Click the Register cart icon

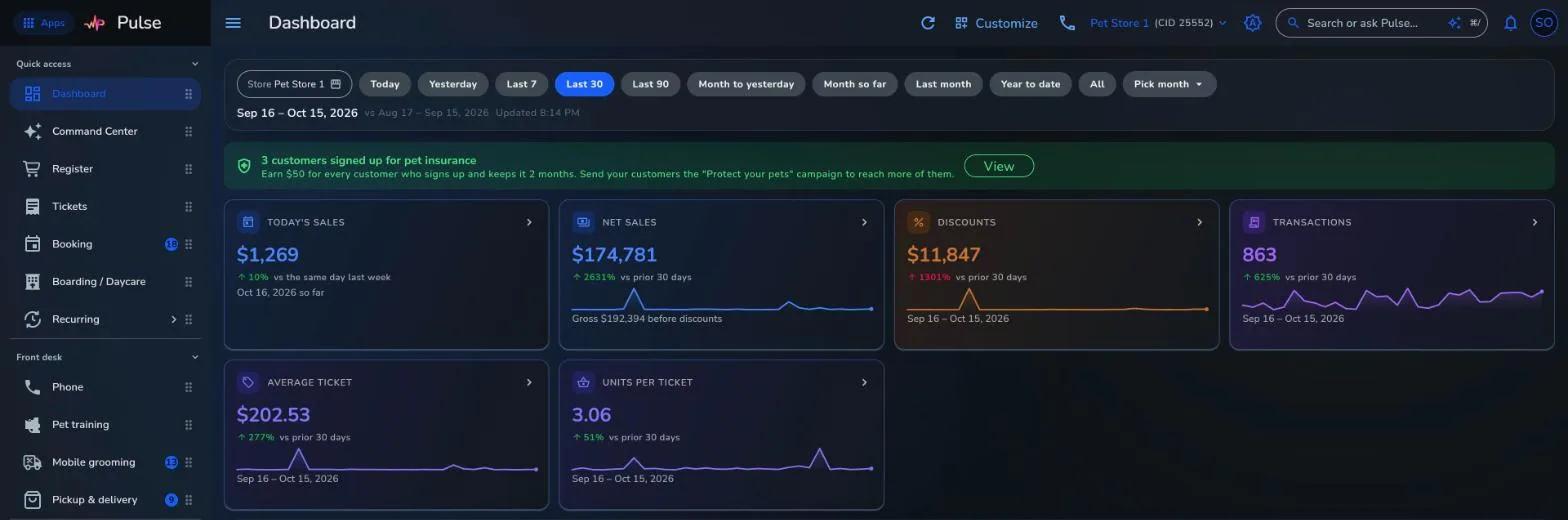(32, 169)
